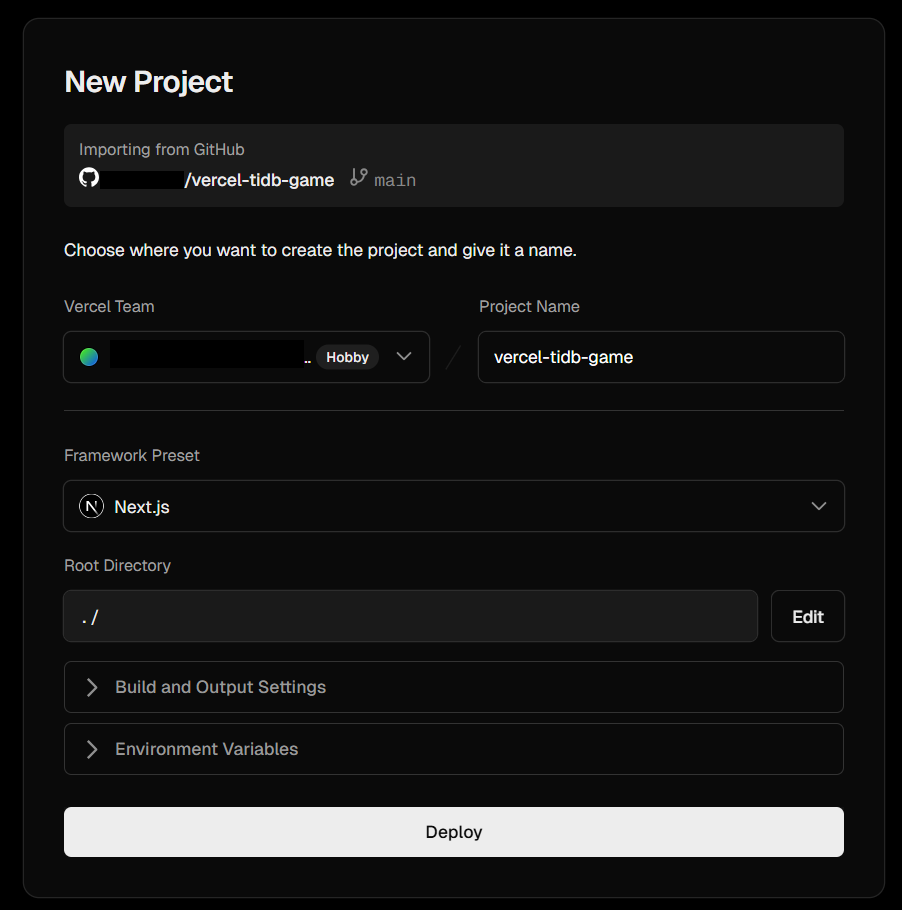The height and width of the screenshot is (910, 902).
Task: Click the Deploy button
Action: click(454, 832)
